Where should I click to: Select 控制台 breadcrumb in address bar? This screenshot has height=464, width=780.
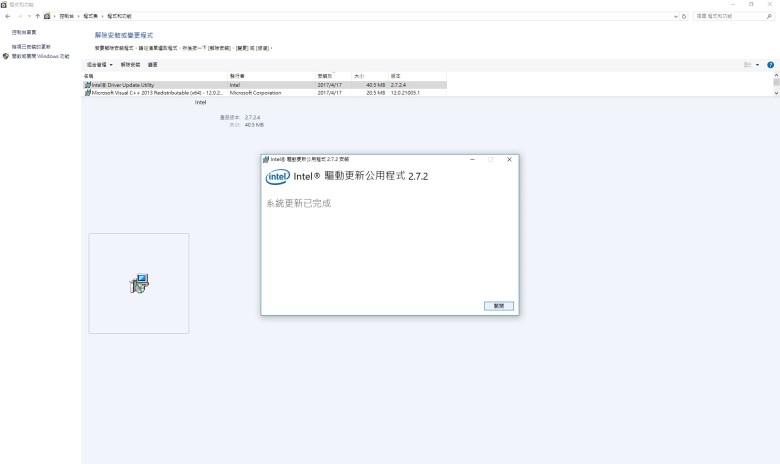pyautogui.click(x=67, y=16)
